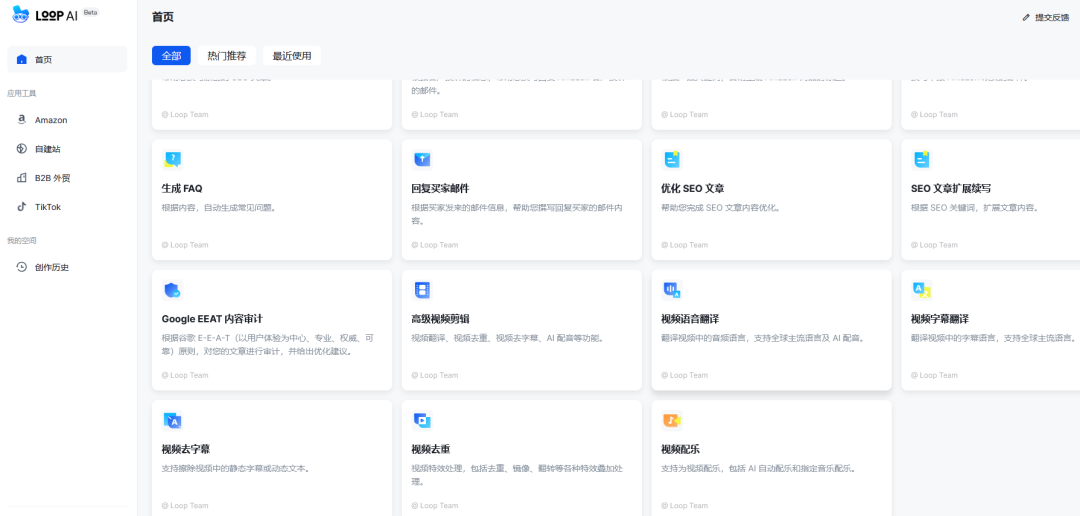Click the 优化 SEO 文章 icon
Screen dimensions: 1080x516
pos(672,160)
